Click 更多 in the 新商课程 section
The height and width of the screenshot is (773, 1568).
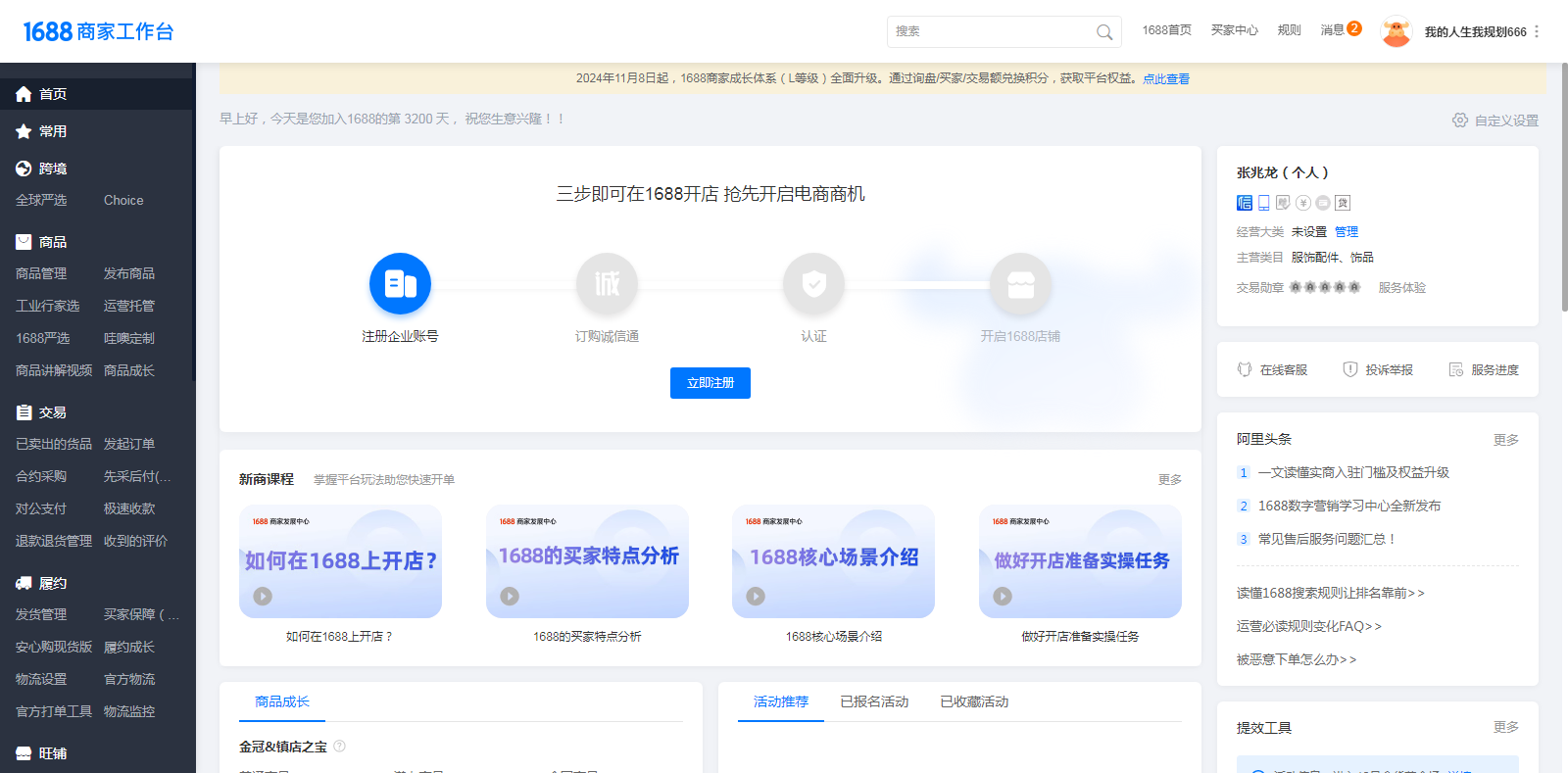pos(1170,479)
